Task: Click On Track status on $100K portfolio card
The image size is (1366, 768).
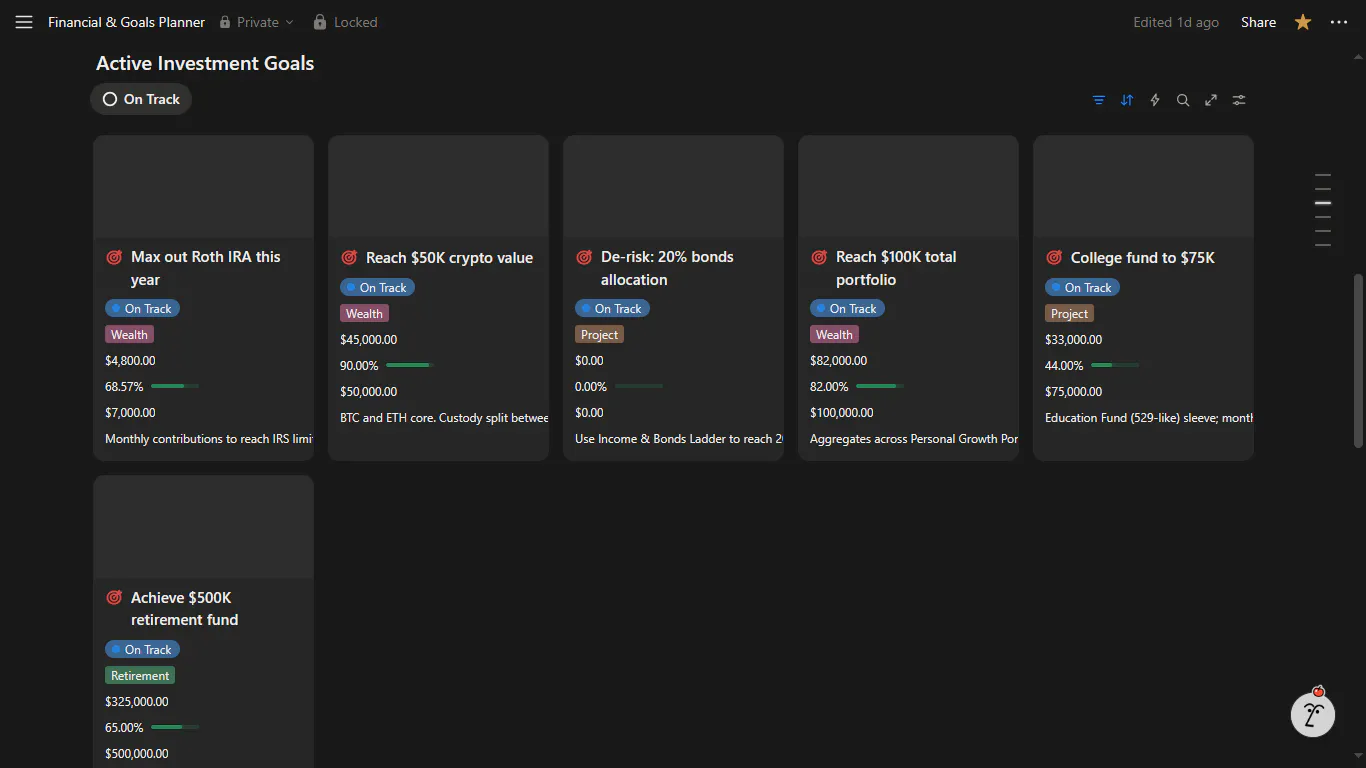Action: click(847, 309)
